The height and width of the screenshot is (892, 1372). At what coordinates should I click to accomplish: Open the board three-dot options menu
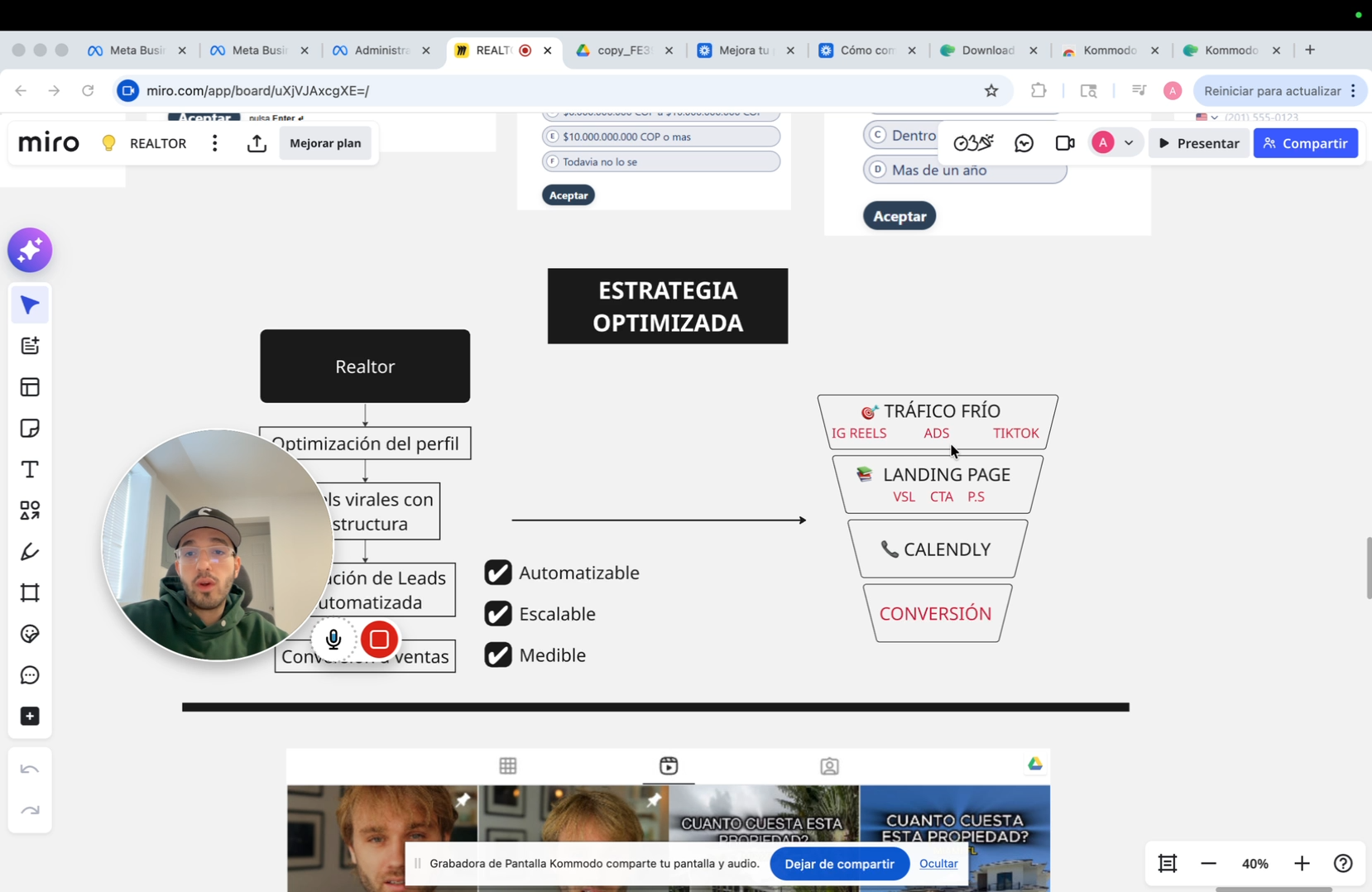214,143
